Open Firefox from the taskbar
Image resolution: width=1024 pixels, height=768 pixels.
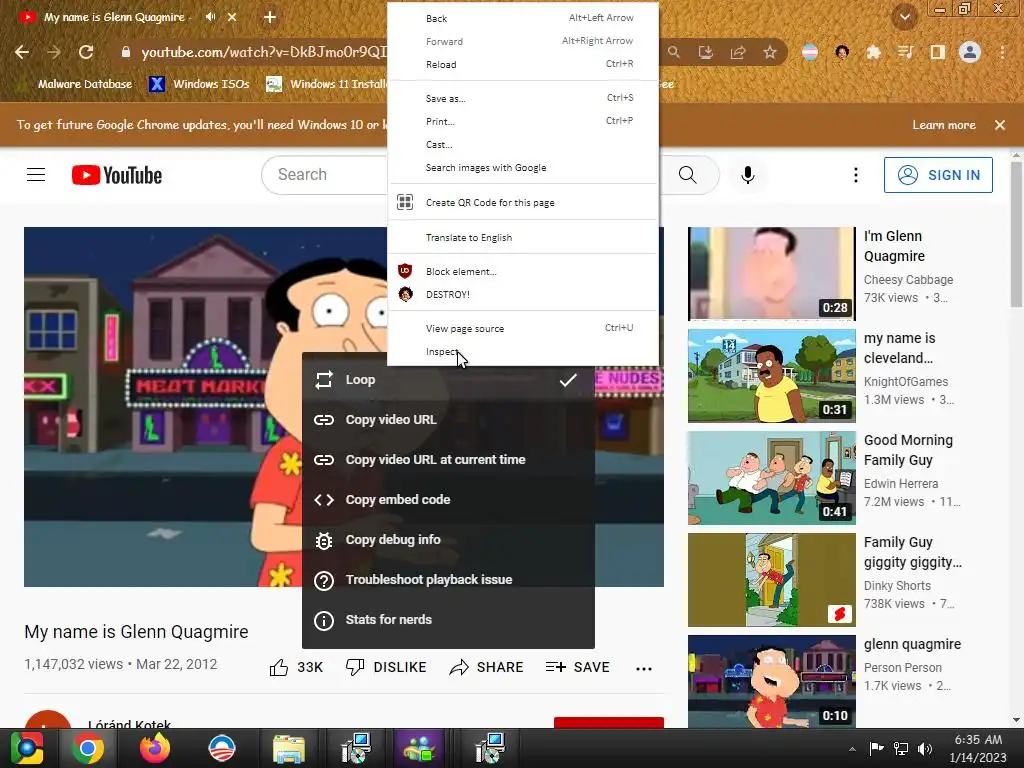[155, 748]
